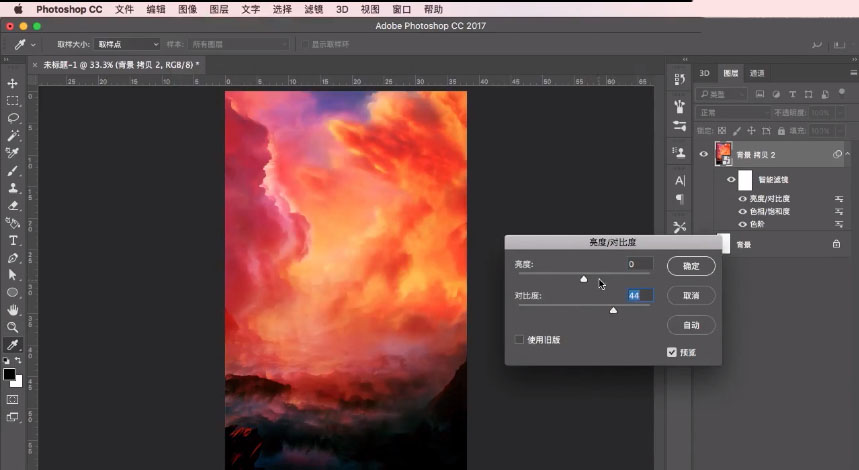Collapse the 背景 拷贝 2 smart filters list

click(x=848, y=154)
